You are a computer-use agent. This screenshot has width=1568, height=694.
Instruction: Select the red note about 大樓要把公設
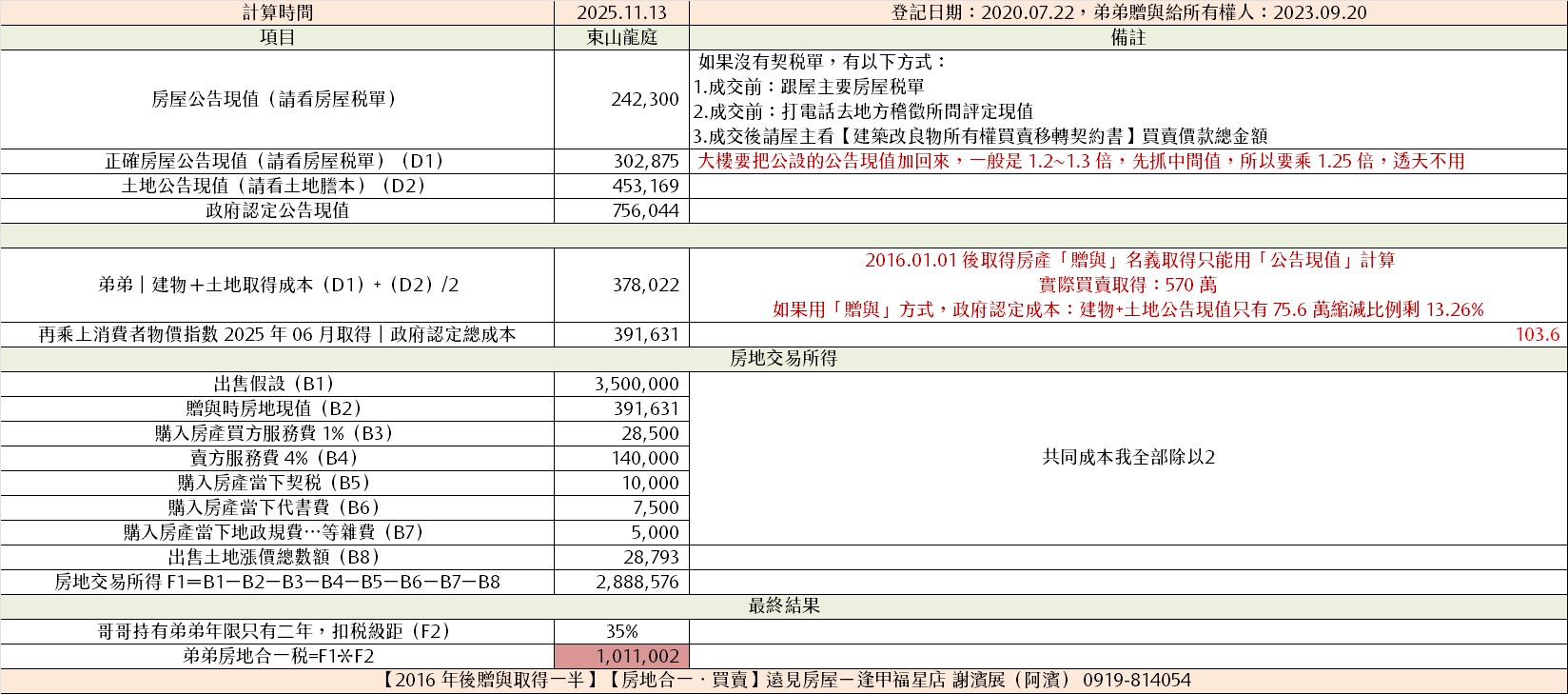pos(1081,161)
